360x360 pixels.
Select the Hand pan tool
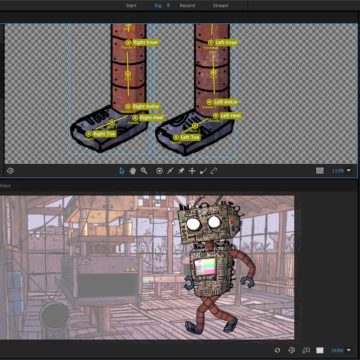coord(133,171)
